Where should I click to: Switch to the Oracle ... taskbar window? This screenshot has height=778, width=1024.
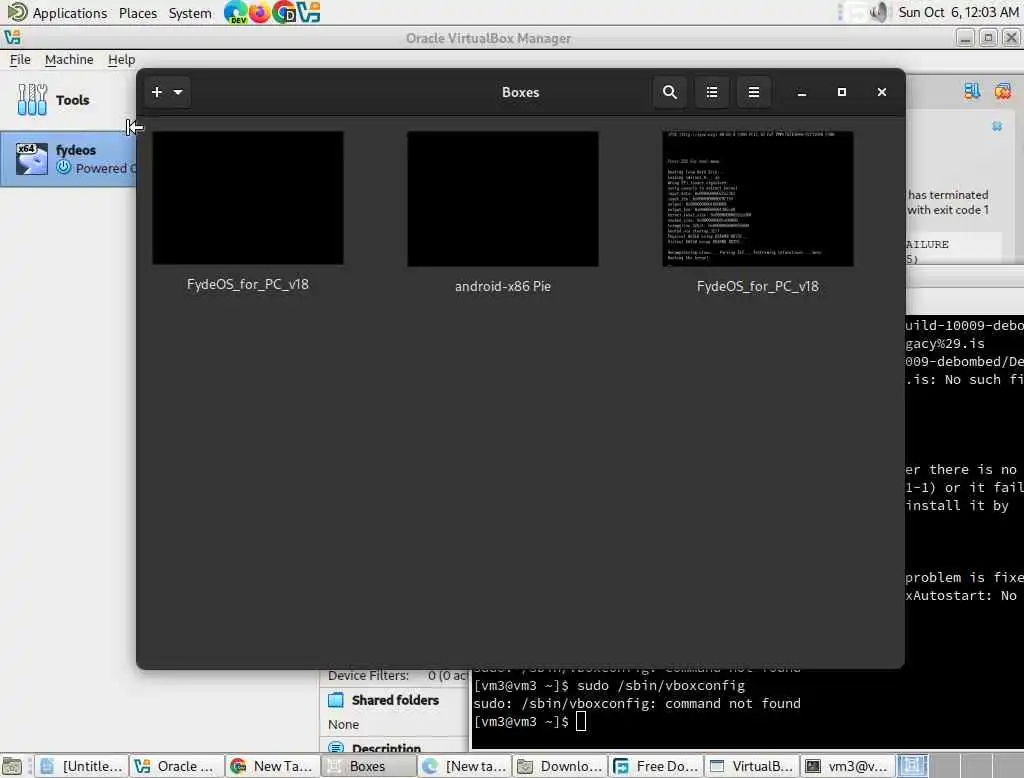click(177, 766)
